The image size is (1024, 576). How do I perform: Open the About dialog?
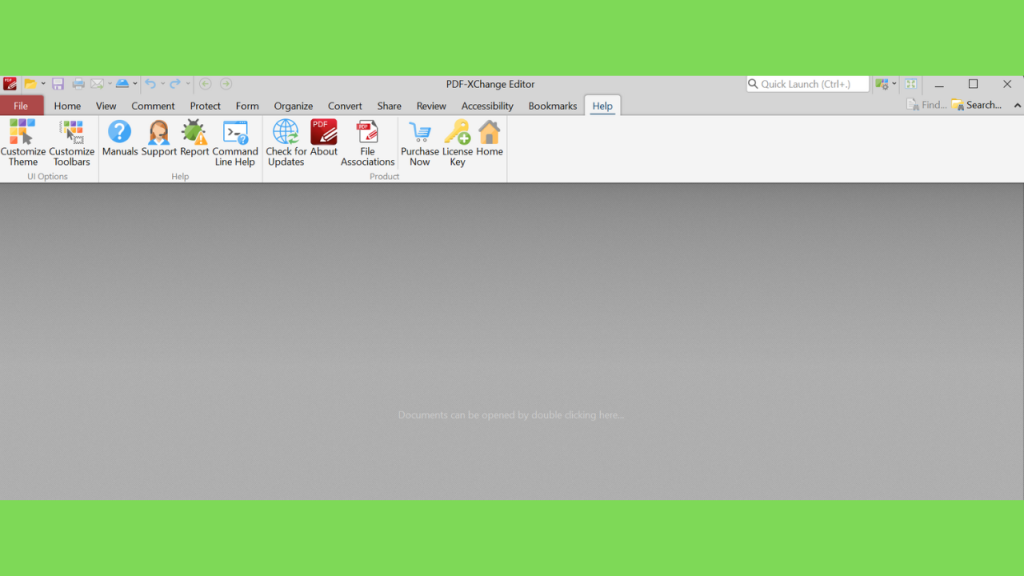pos(323,138)
